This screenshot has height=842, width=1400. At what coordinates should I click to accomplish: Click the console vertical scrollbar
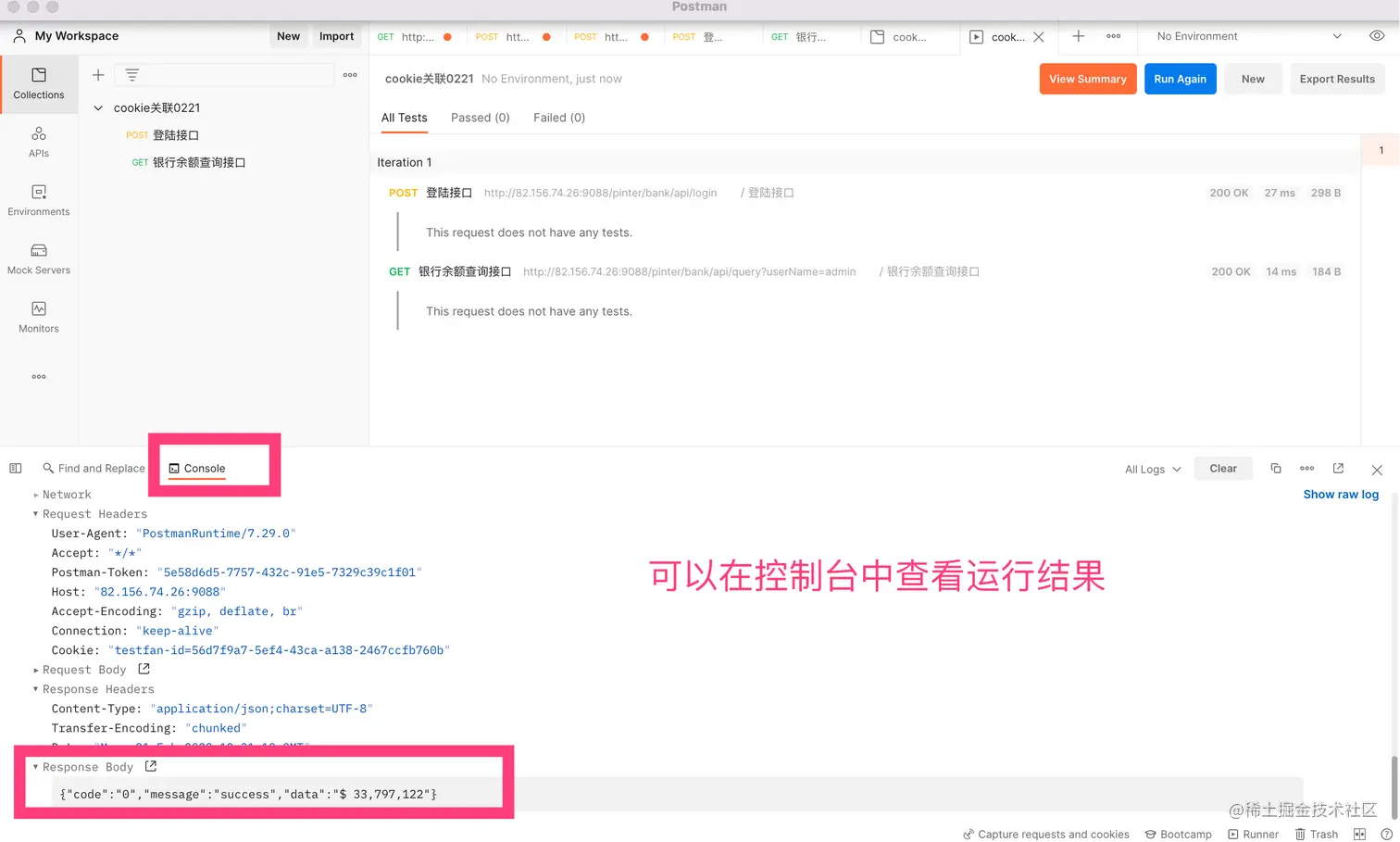point(1394,787)
